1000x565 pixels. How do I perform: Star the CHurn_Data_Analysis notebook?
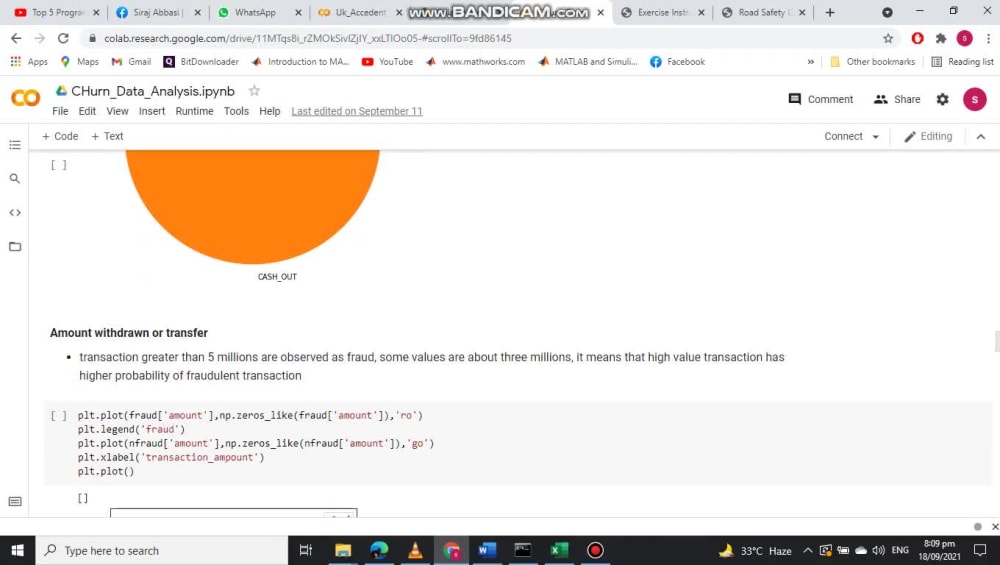pos(254,91)
